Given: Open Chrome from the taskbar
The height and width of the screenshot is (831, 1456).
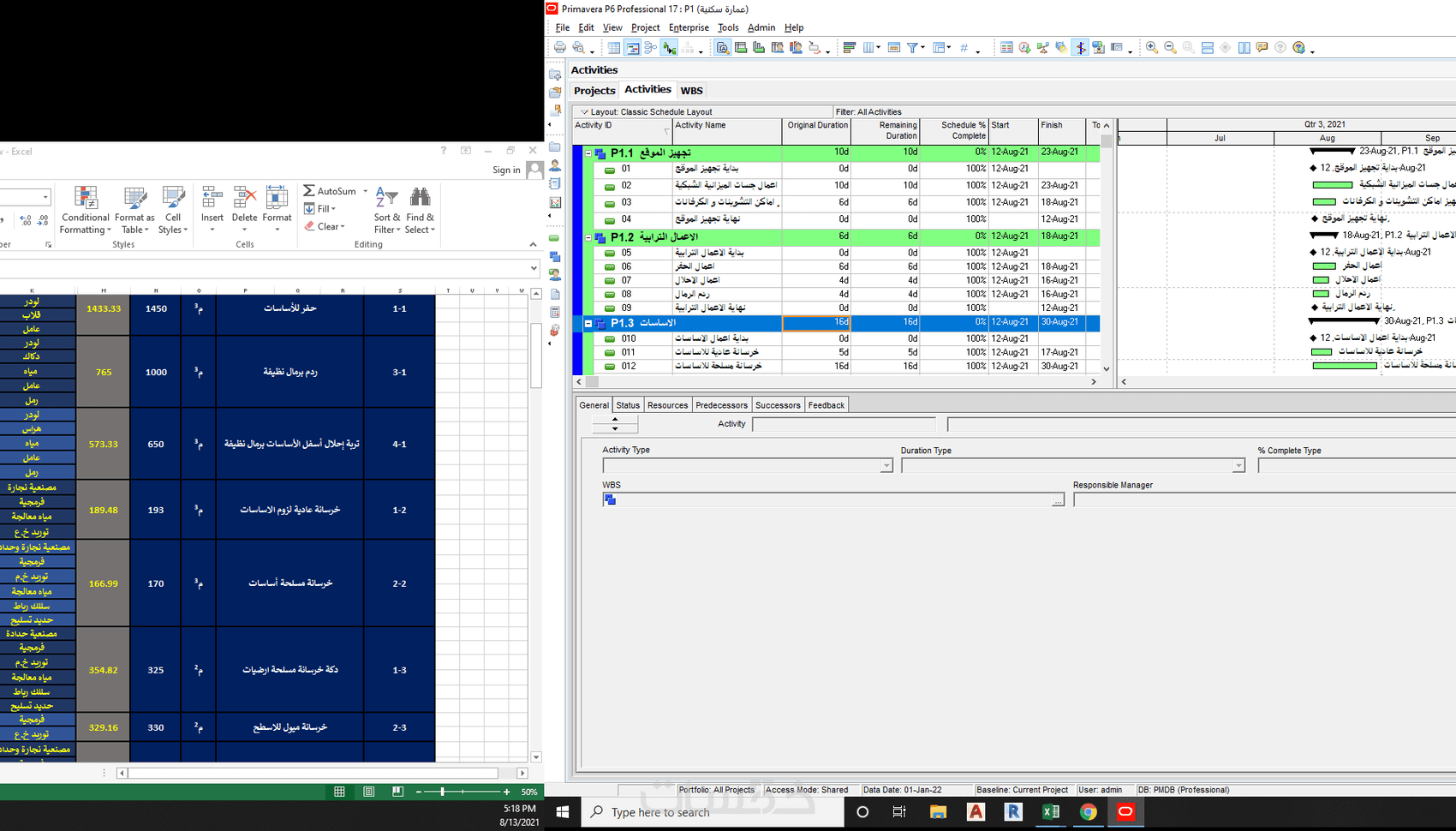Looking at the screenshot, I should [1088, 811].
